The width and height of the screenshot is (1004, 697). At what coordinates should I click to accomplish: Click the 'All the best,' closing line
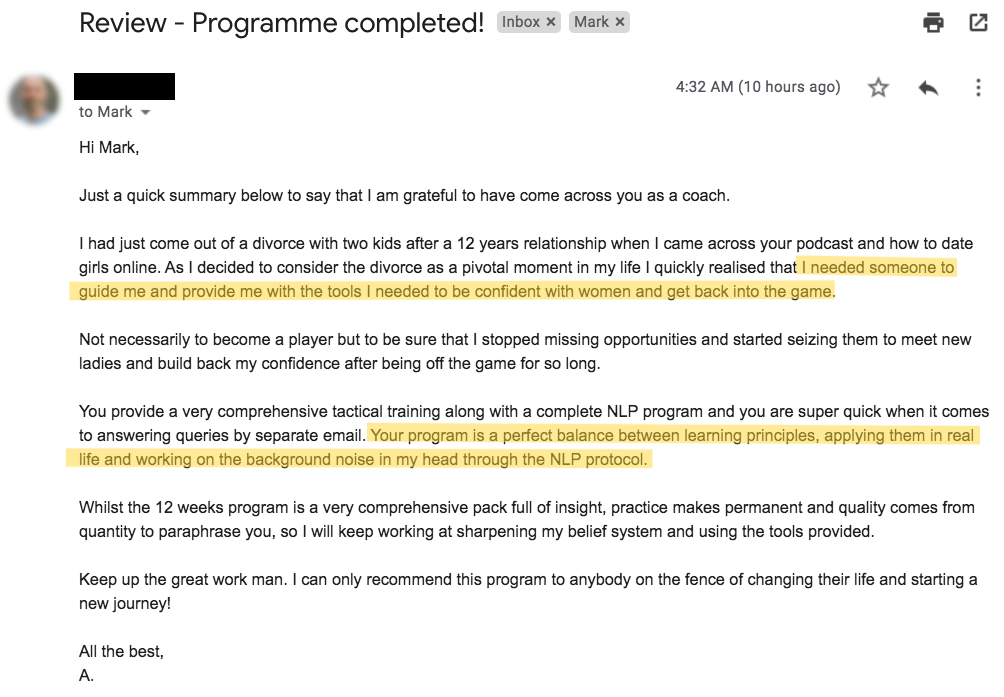121,652
